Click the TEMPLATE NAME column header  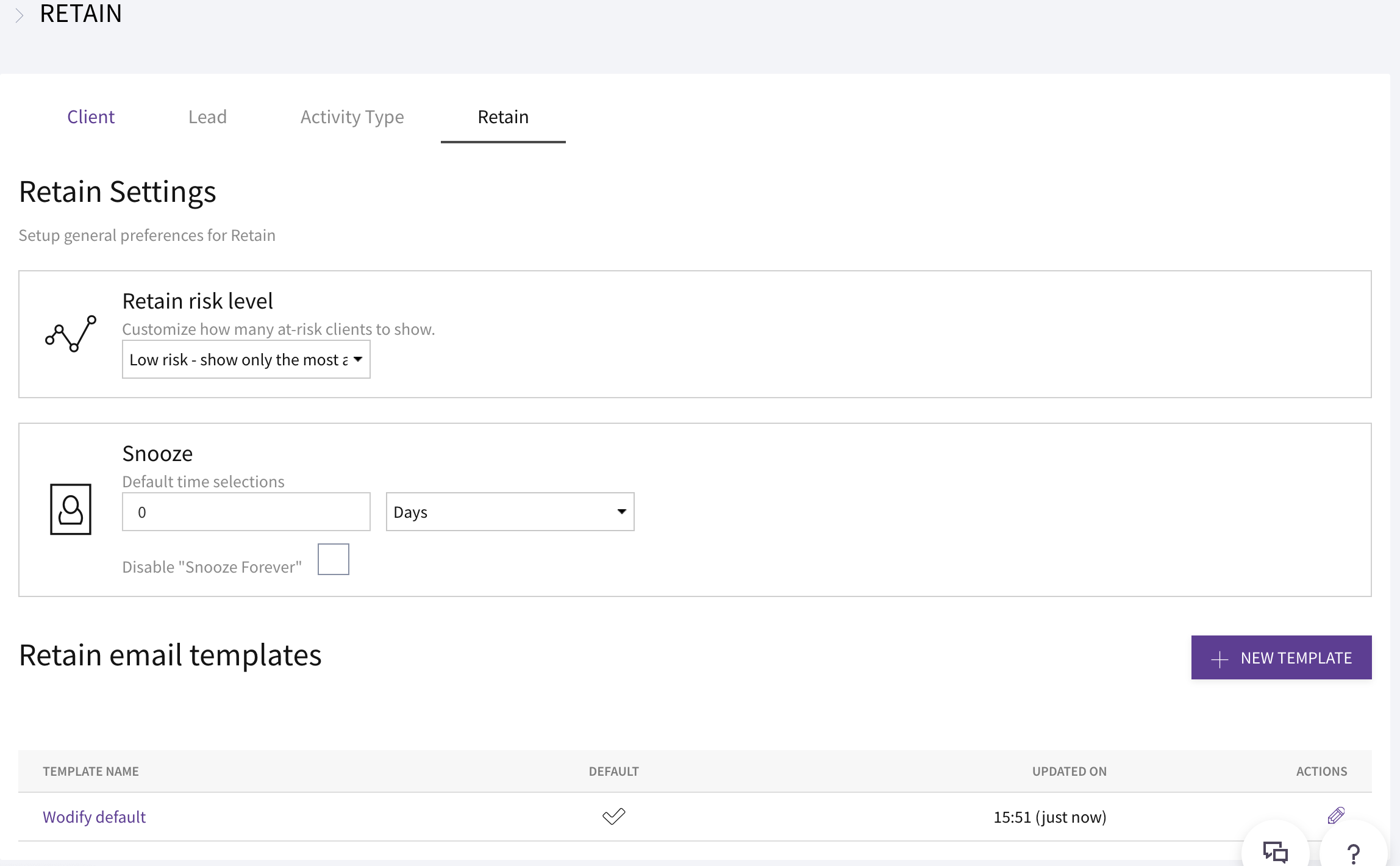pyautogui.click(x=91, y=771)
